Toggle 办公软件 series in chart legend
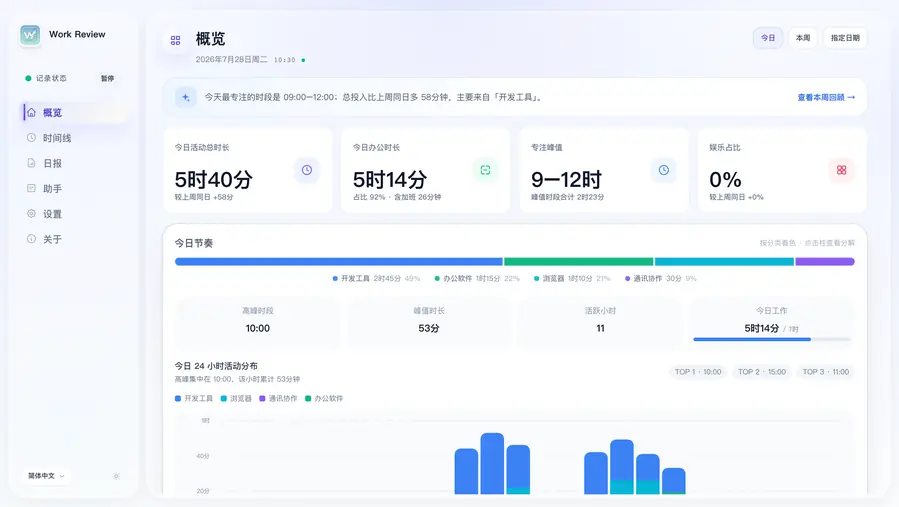The width and height of the screenshot is (899, 507). click(x=324, y=398)
